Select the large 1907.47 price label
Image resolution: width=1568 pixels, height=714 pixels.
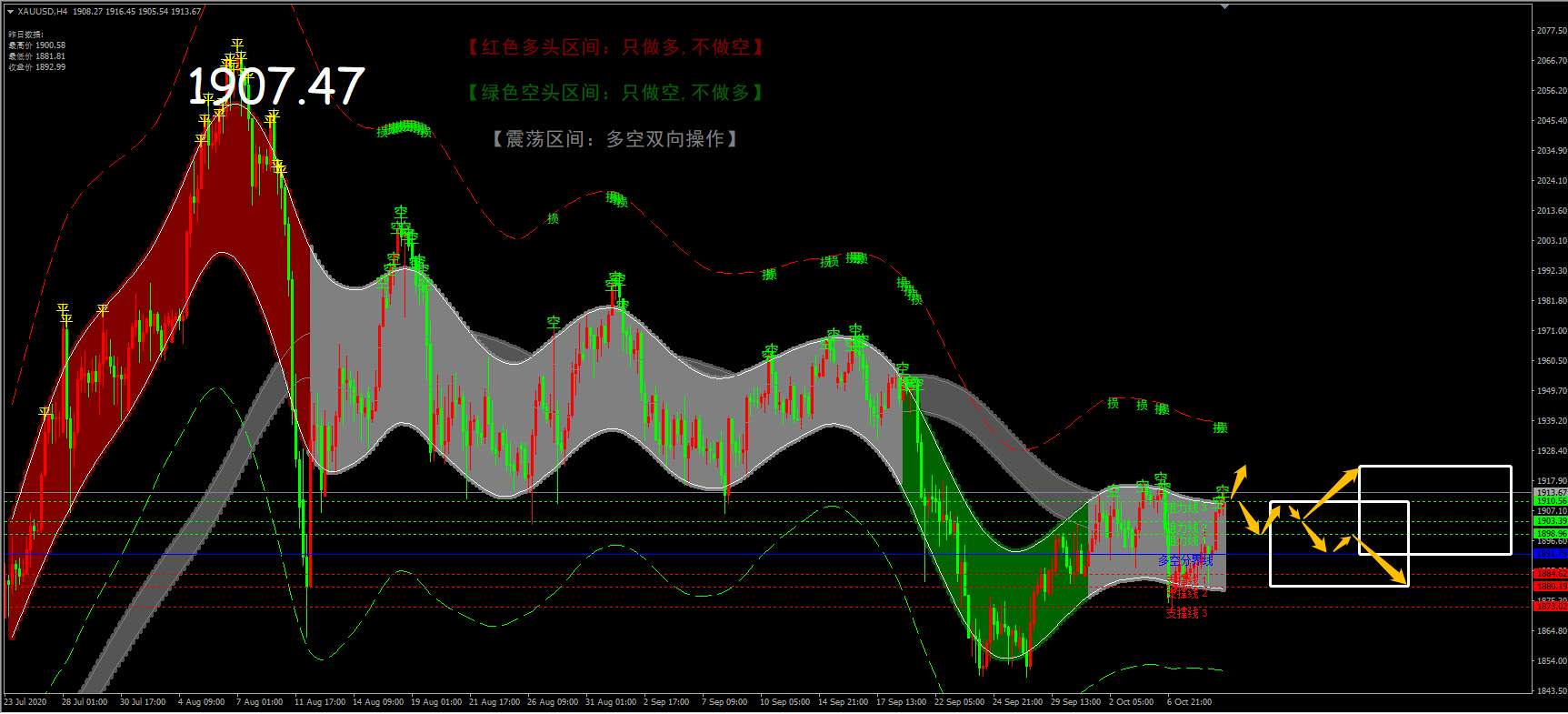[x=275, y=86]
